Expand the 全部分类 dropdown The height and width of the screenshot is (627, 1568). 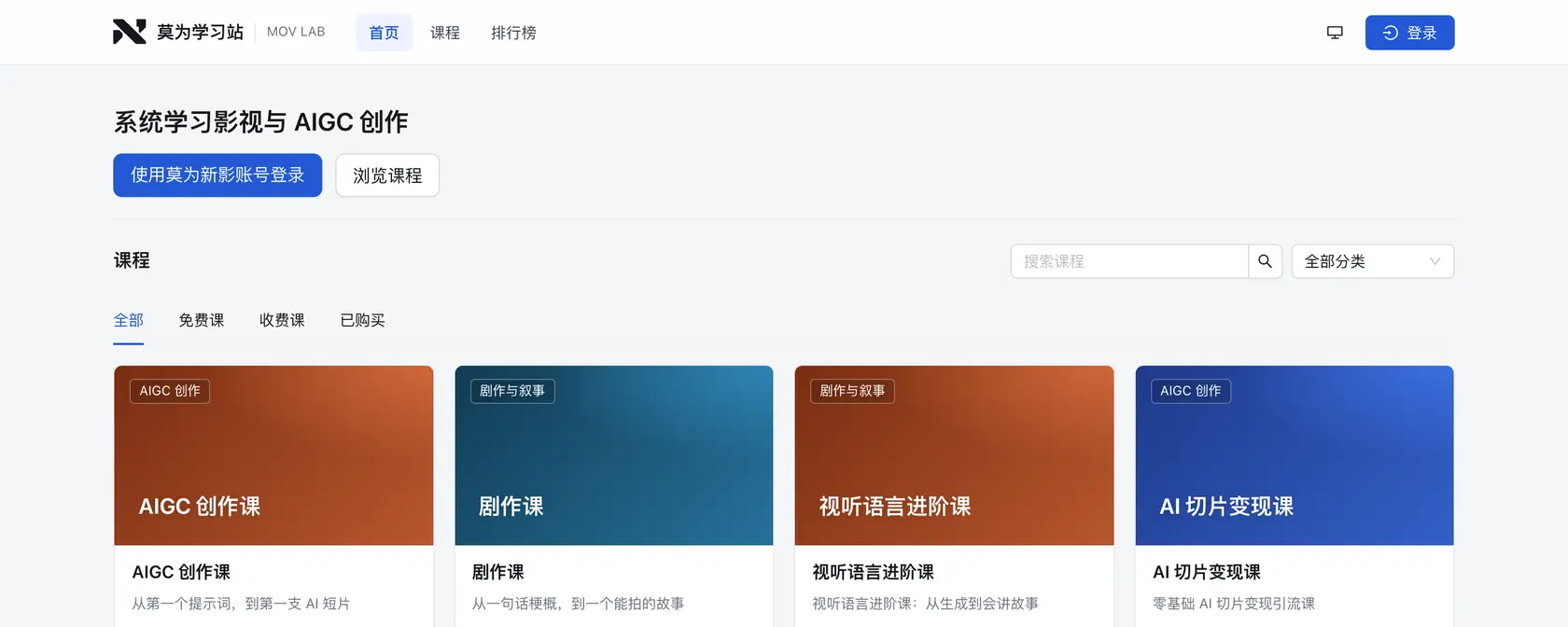[x=1372, y=261]
